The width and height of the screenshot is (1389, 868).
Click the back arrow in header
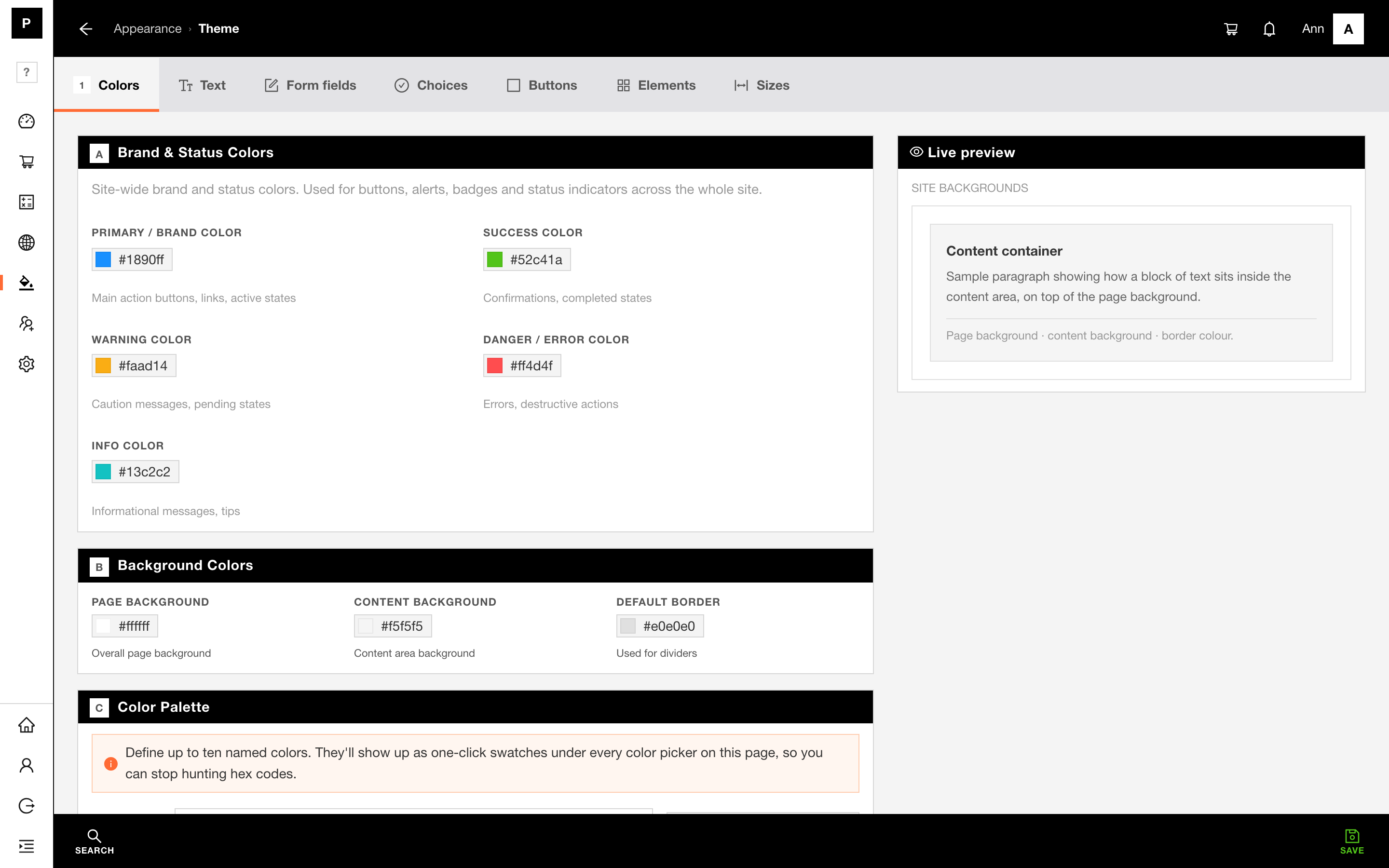[85, 29]
